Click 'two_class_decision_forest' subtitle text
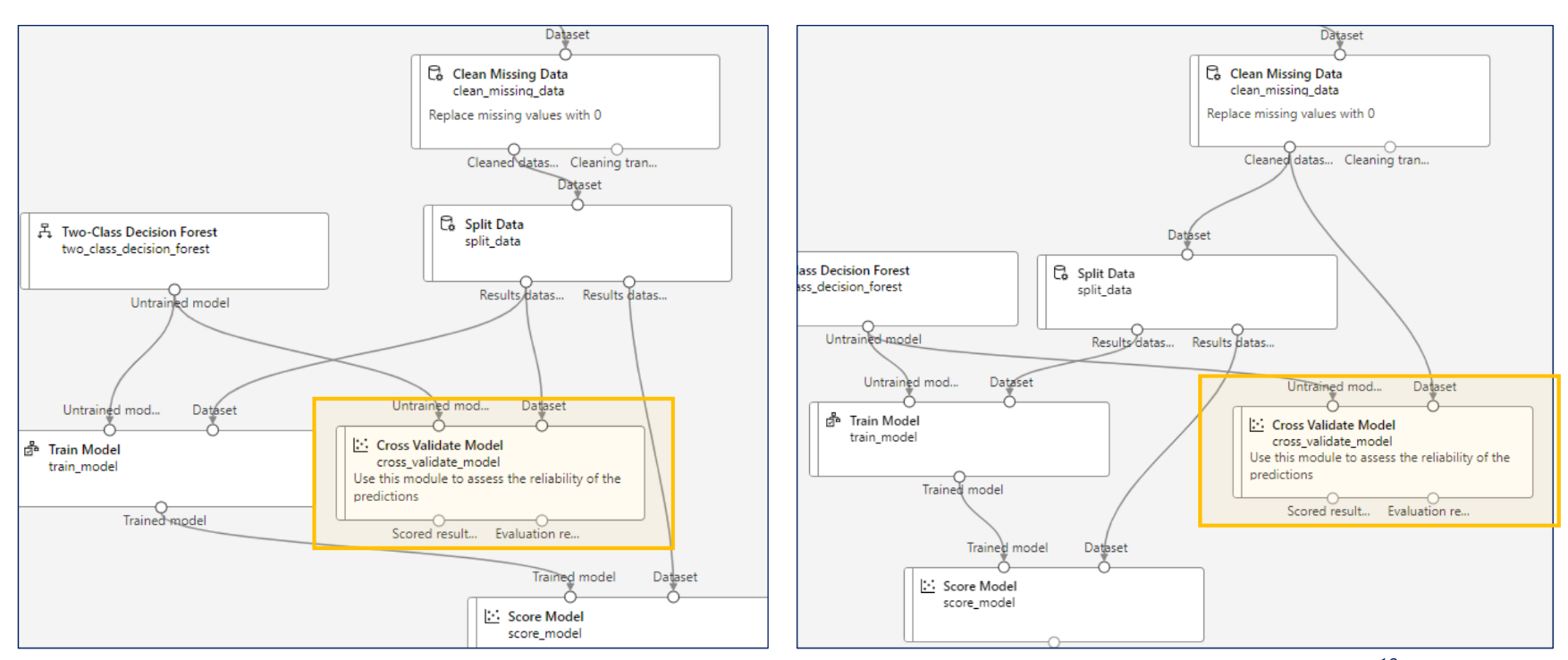This screenshot has width=1568, height=660. (x=135, y=249)
